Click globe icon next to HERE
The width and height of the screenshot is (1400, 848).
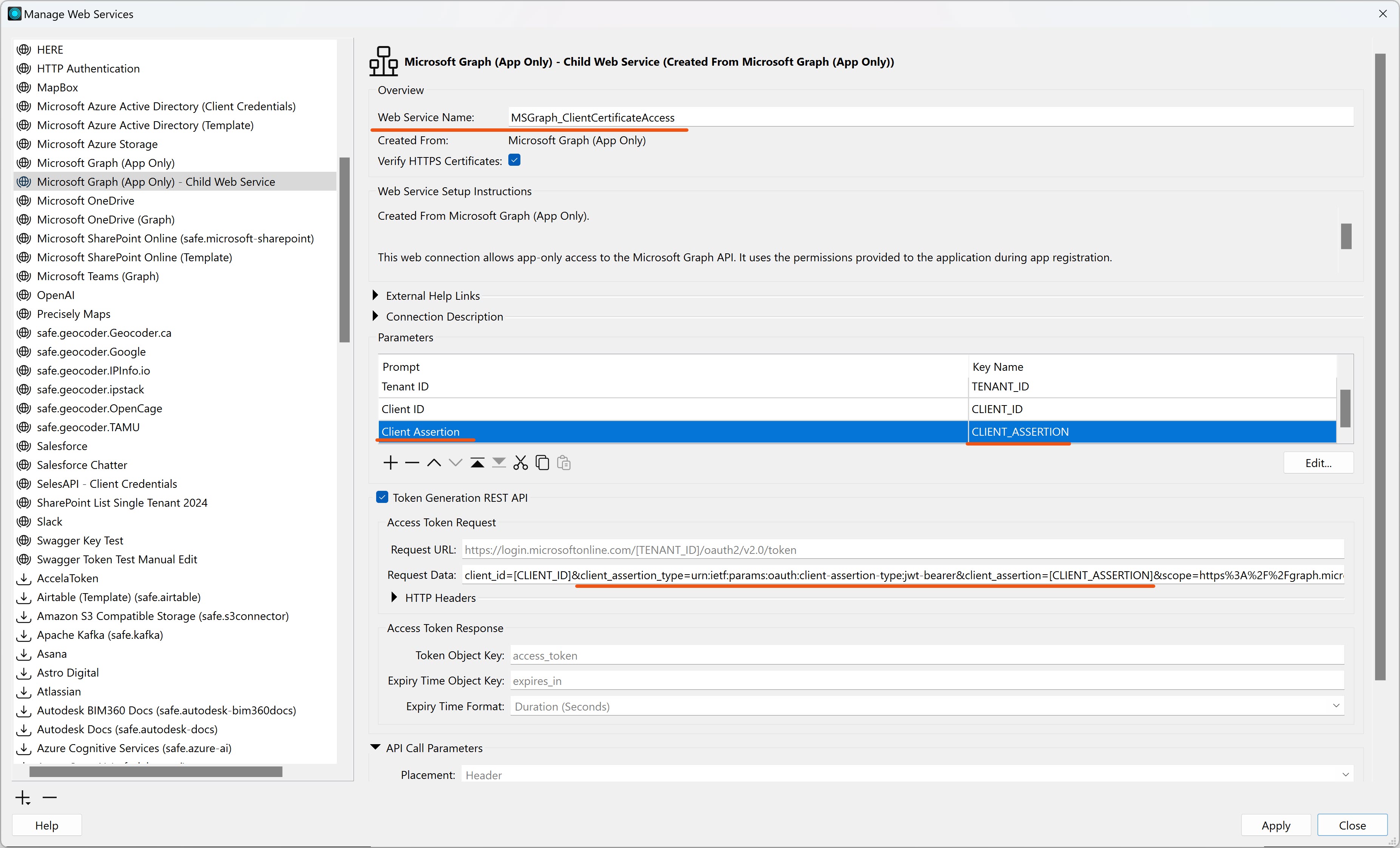[23, 49]
